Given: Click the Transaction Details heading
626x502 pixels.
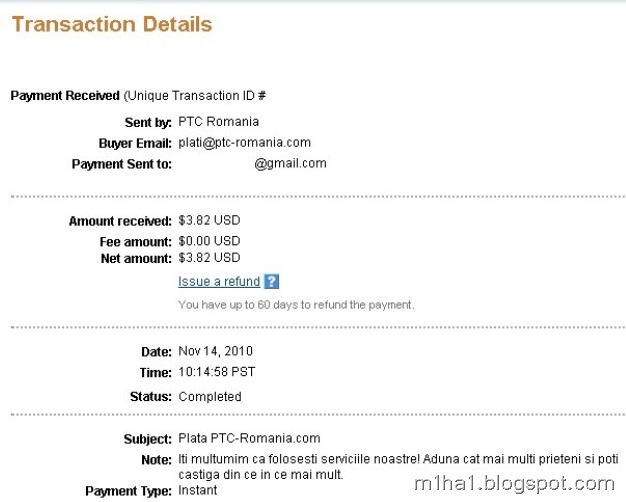Looking at the screenshot, I should [x=112, y=24].
